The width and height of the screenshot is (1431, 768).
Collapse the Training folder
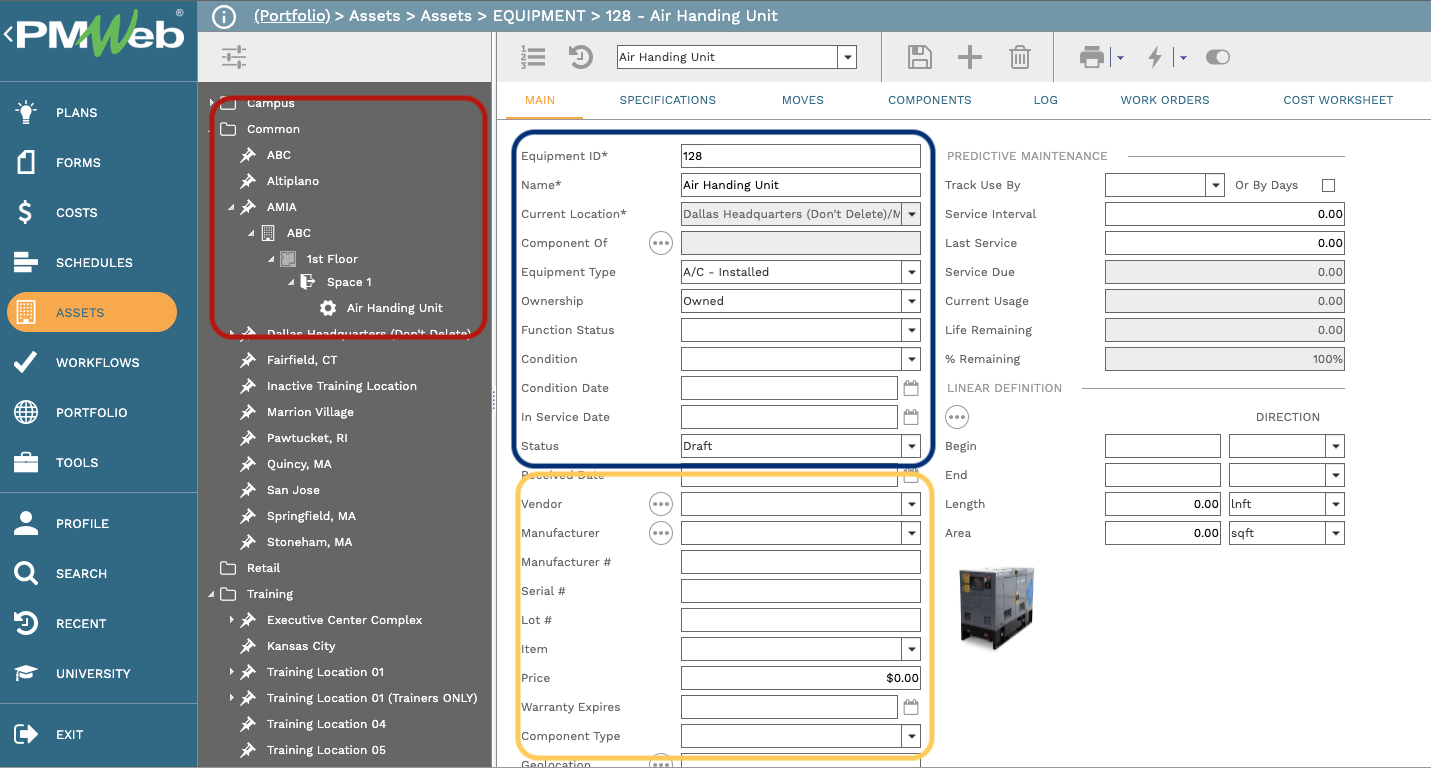tap(211, 594)
